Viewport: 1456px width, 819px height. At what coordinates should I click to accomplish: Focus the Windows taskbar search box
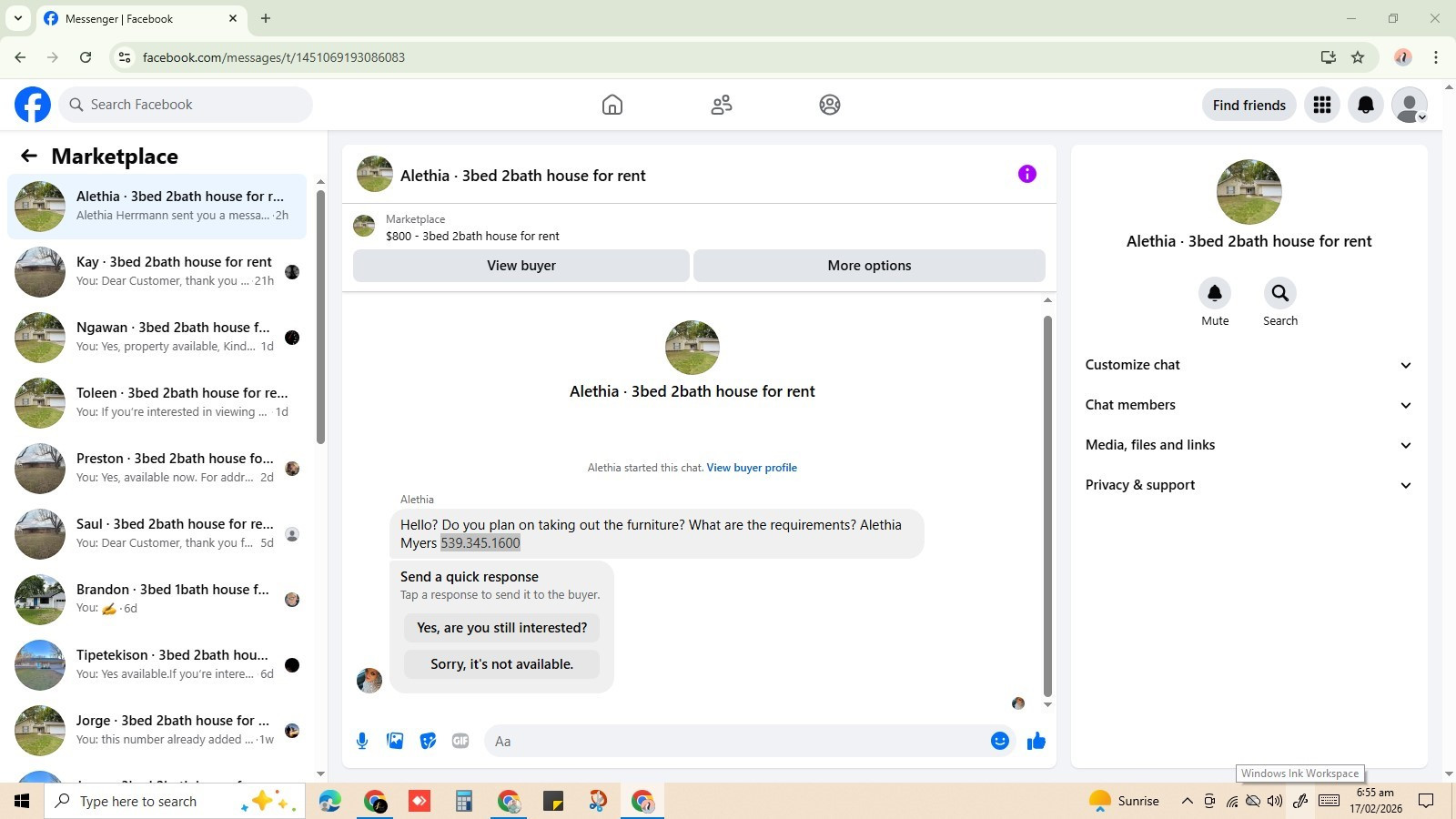click(175, 801)
